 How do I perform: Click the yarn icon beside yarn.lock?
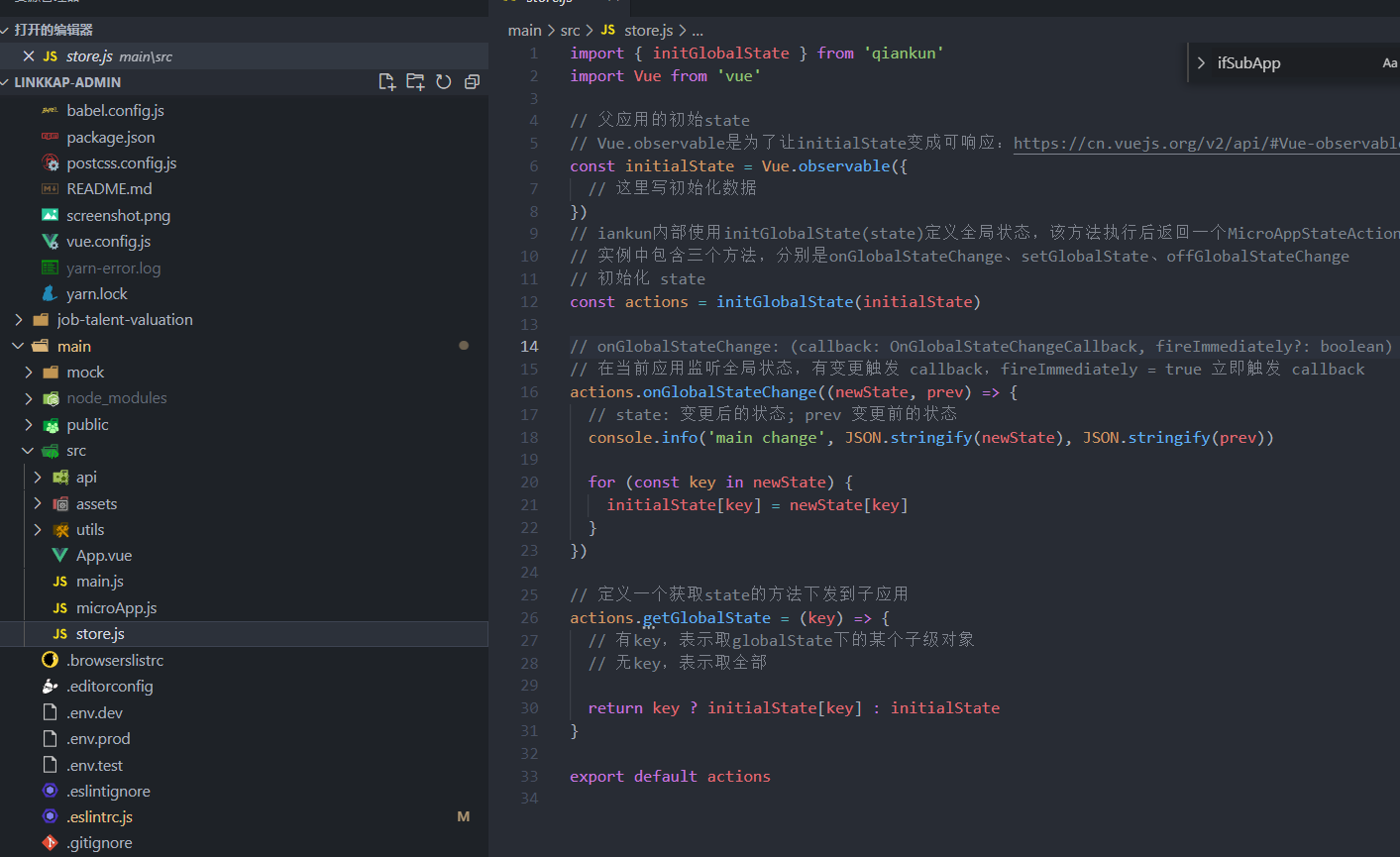pyautogui.click(x=51, y=294)
